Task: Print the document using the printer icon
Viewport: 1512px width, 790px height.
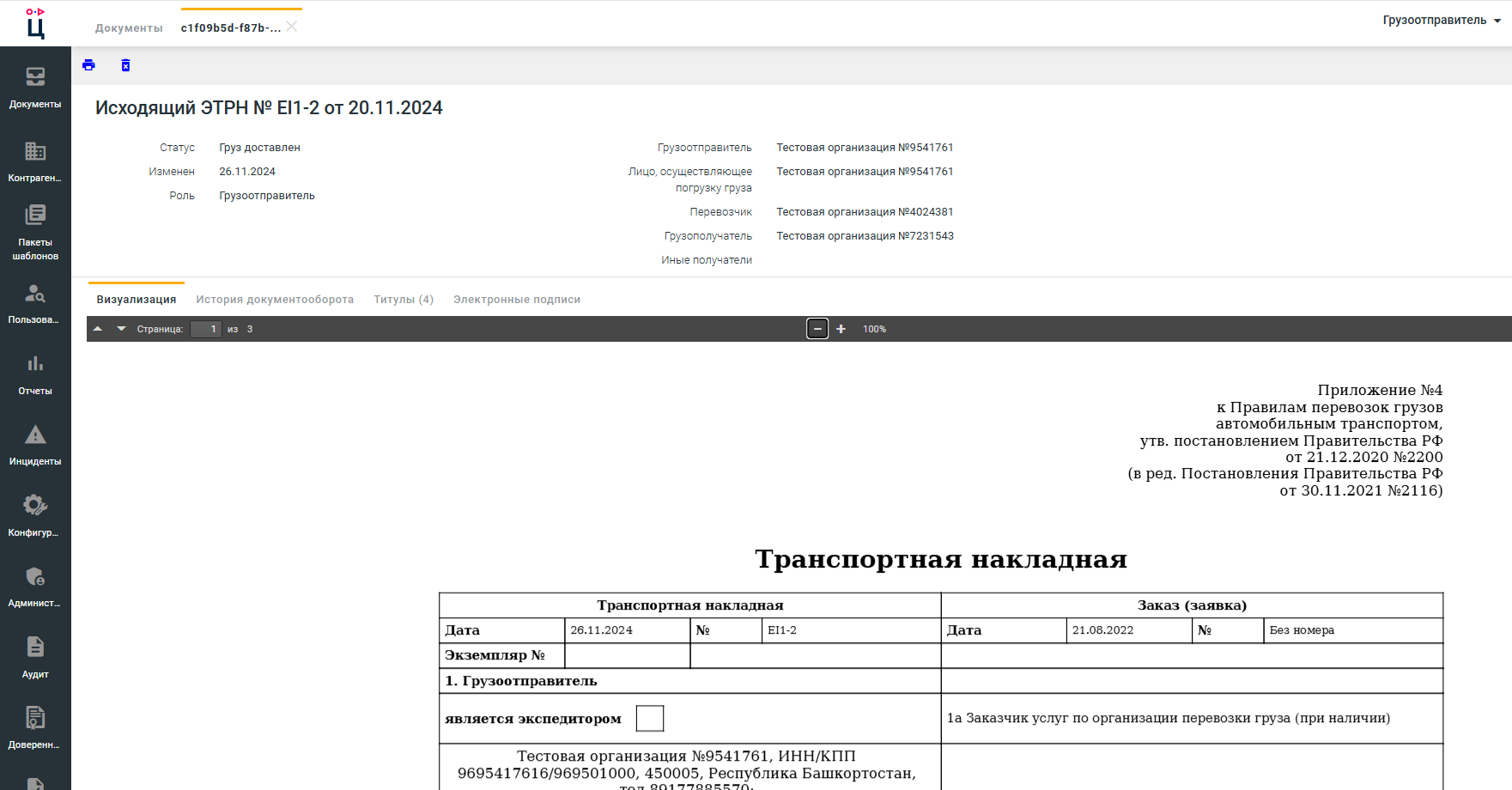Action: coord(88,65)
